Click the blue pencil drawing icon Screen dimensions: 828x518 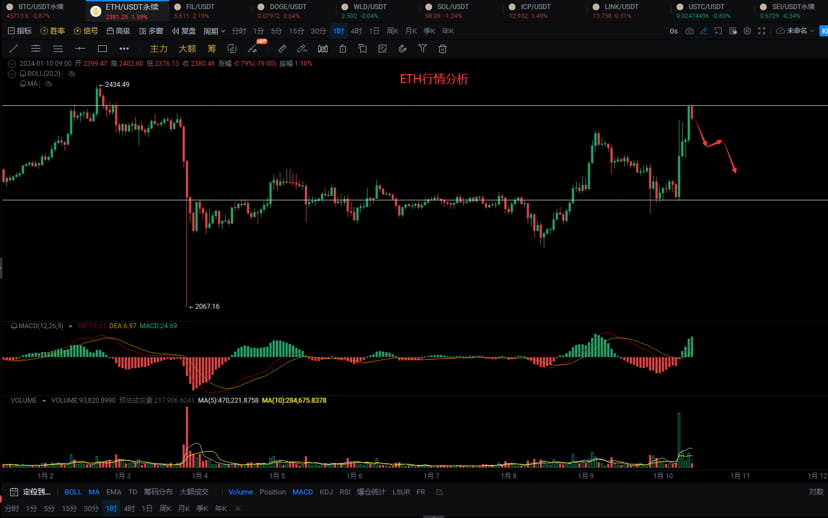tap(704, 31)
